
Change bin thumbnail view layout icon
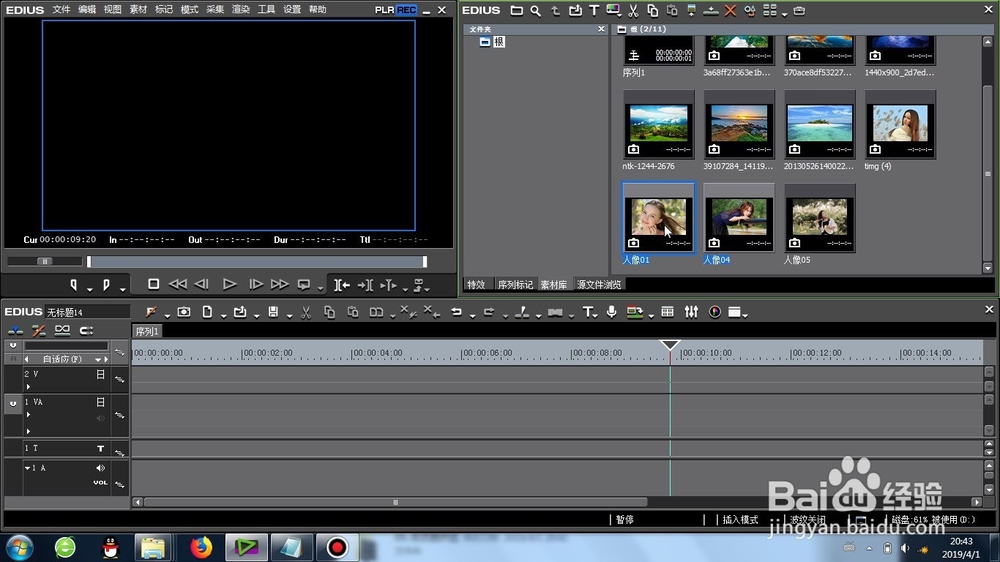tap(770, 10)
